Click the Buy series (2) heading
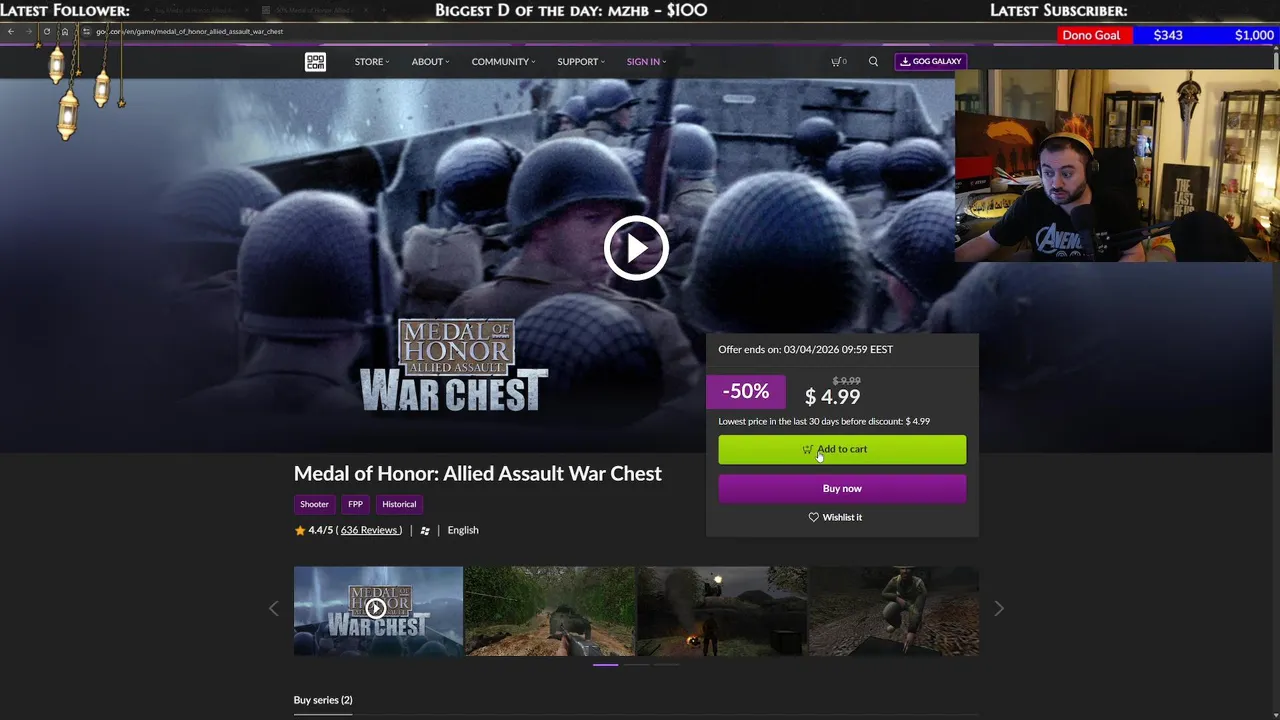 [323, 700]
